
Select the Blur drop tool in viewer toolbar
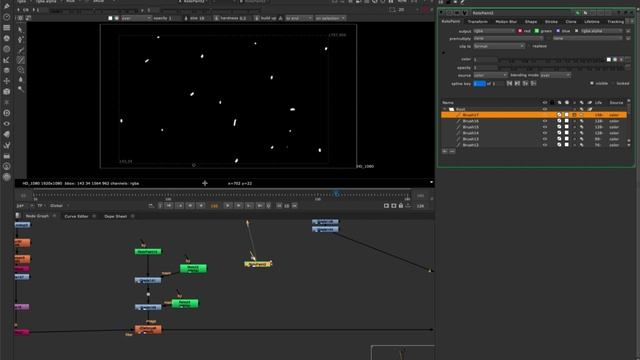20,80
